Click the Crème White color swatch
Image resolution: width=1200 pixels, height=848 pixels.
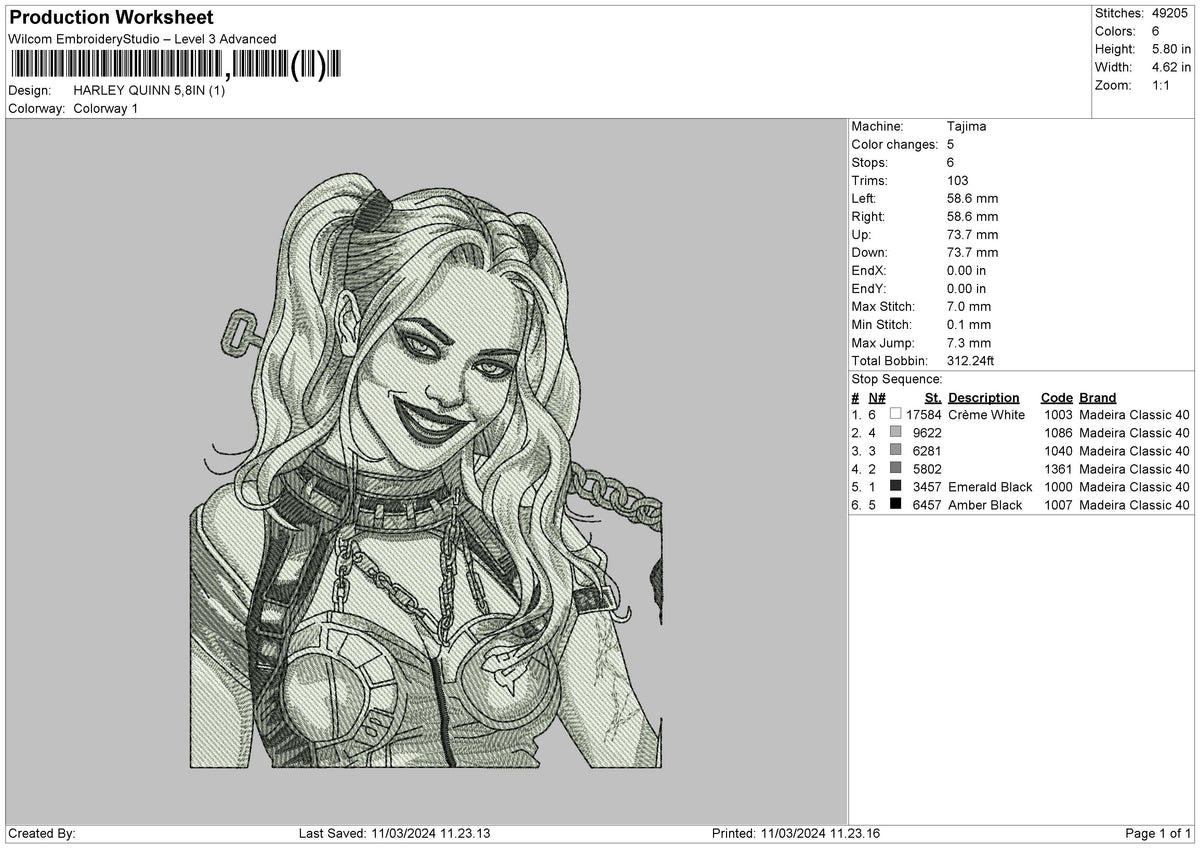tap(895, 414)
